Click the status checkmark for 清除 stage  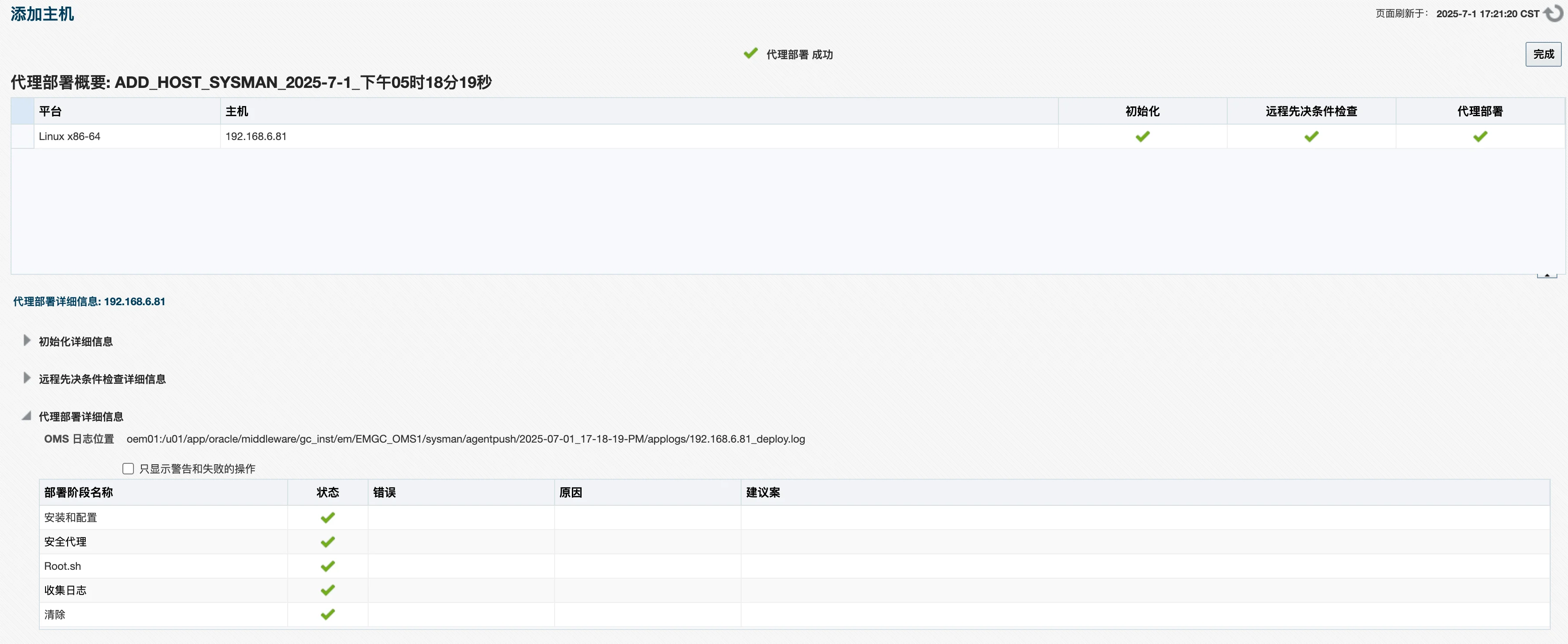tap(327, 614)
